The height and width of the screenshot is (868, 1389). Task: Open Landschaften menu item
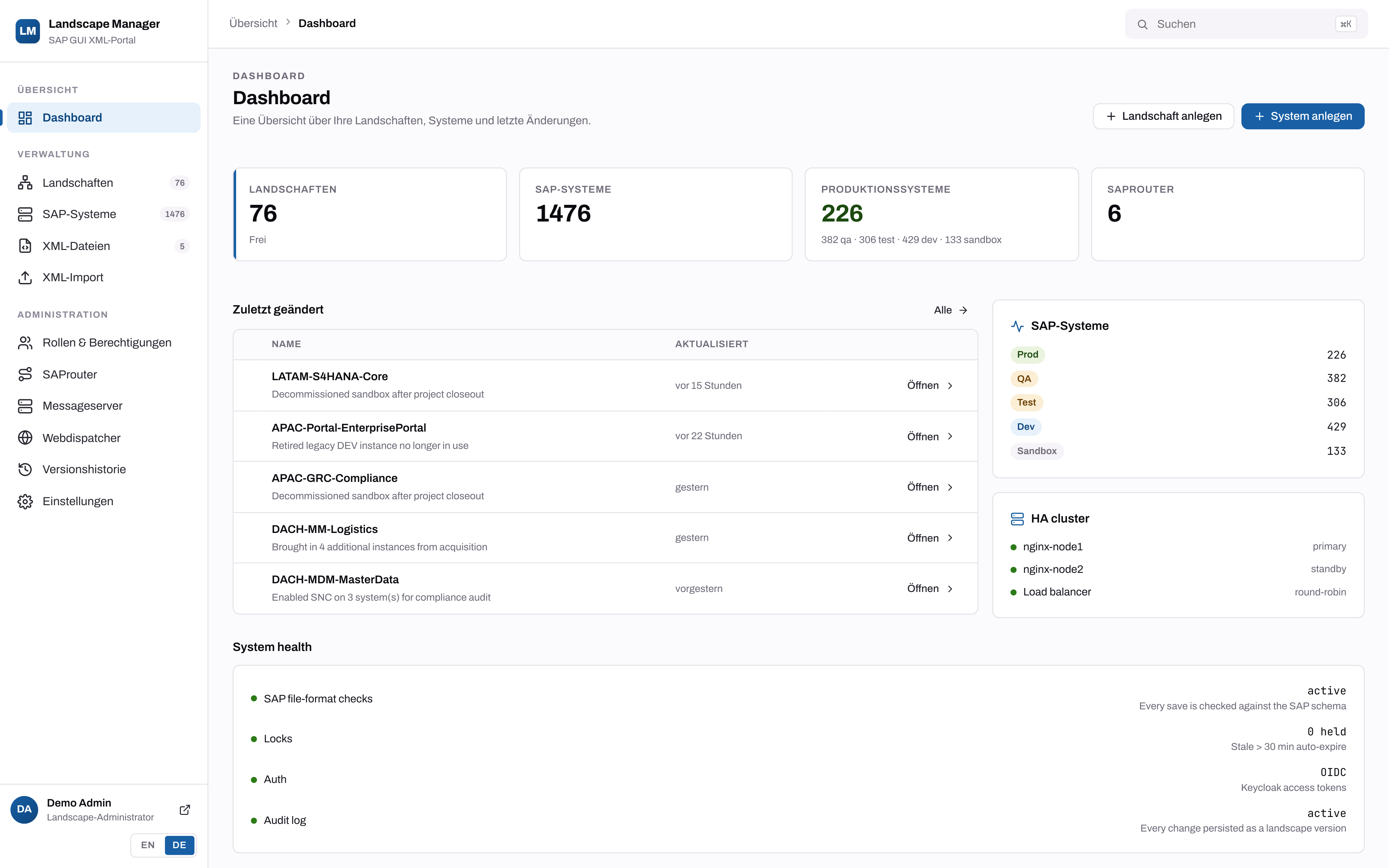click(x=104, y=183)
